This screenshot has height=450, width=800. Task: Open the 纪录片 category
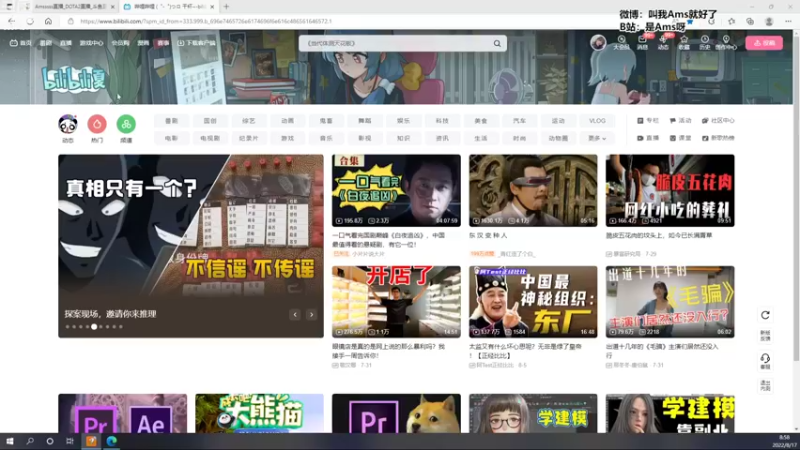249,138
